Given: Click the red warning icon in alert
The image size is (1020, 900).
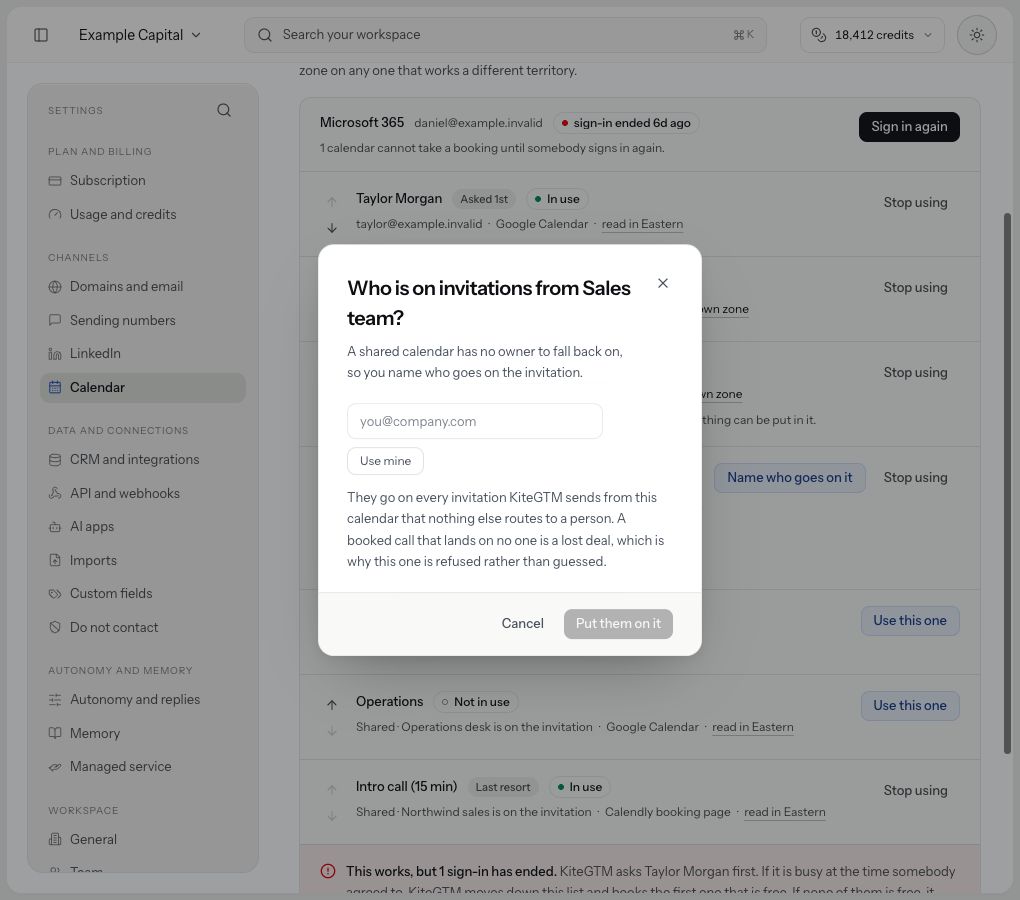Looking at the screenshot, I should [328, 871].
